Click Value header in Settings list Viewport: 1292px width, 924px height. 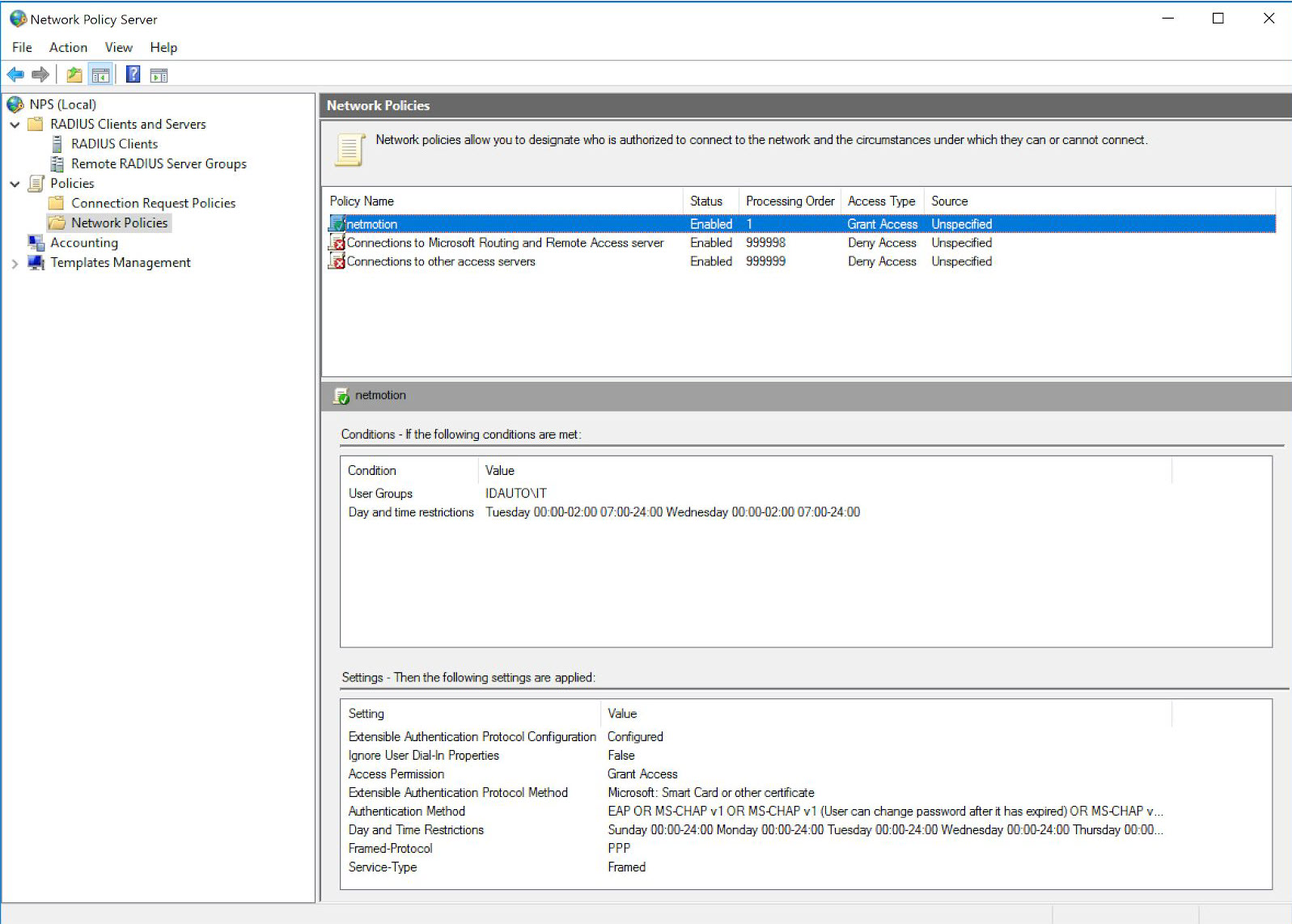[x=887, y=714]
